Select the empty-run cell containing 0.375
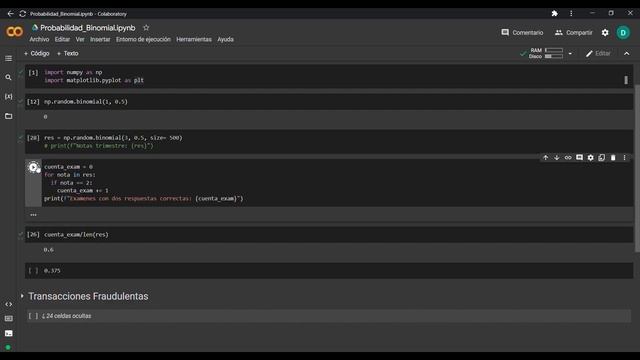The width and height of the screenshot is (640, 360). [x=329, y=271]
